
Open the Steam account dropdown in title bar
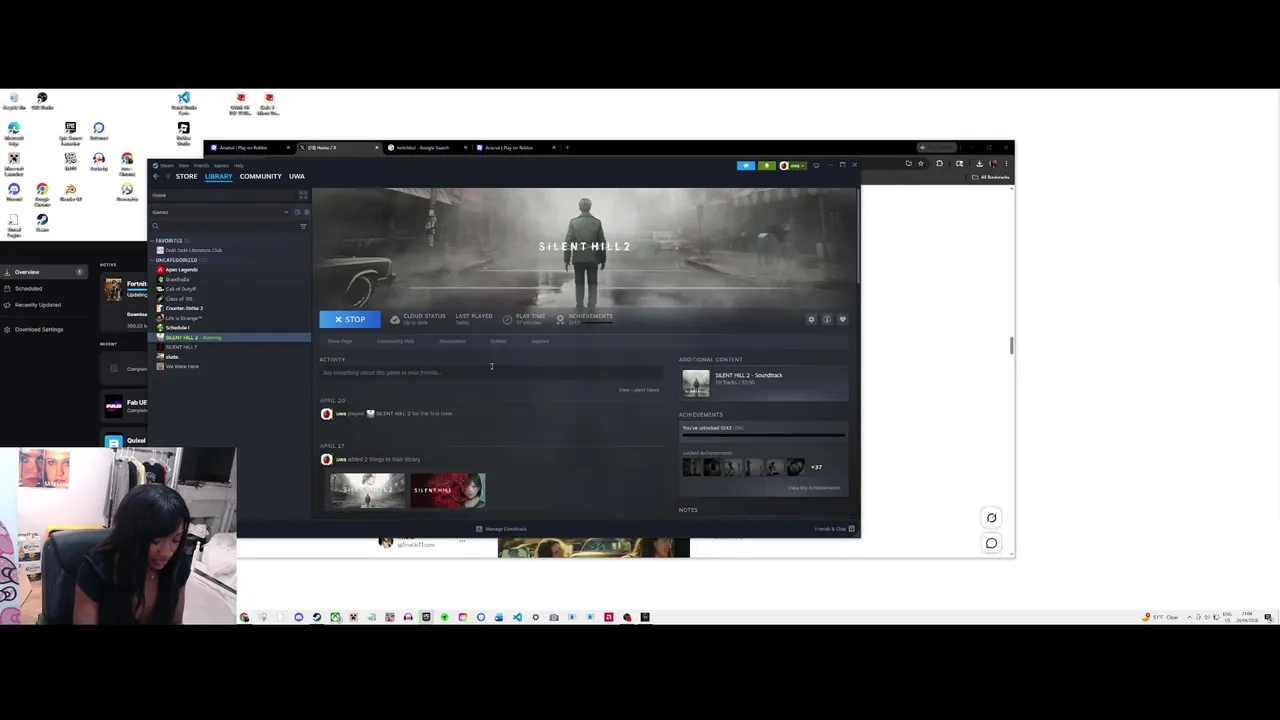tap(794, 165)
